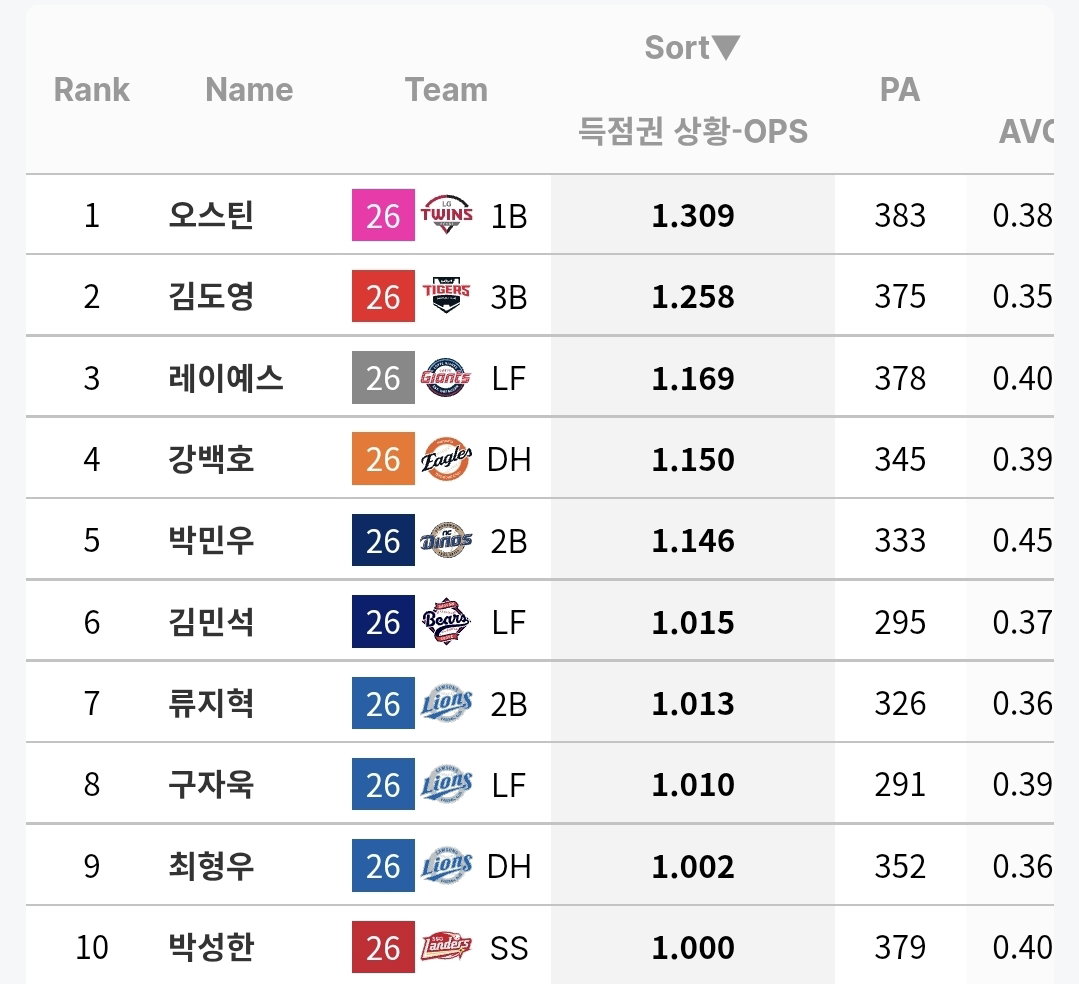The height and width of the screenshot is (984, 1079).
Task: Click the Lotte Giants team logo
Action: [446, 378]
